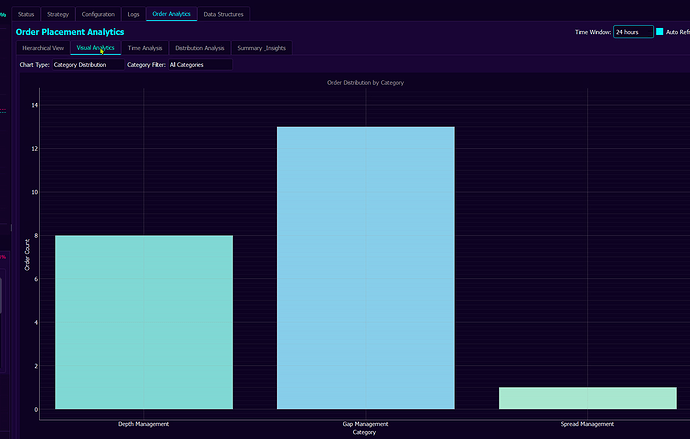Image resolution: width=690 pixels, height=439 pixels.
Task: Click the Spread Management bar
Action: tap(587, 398)
